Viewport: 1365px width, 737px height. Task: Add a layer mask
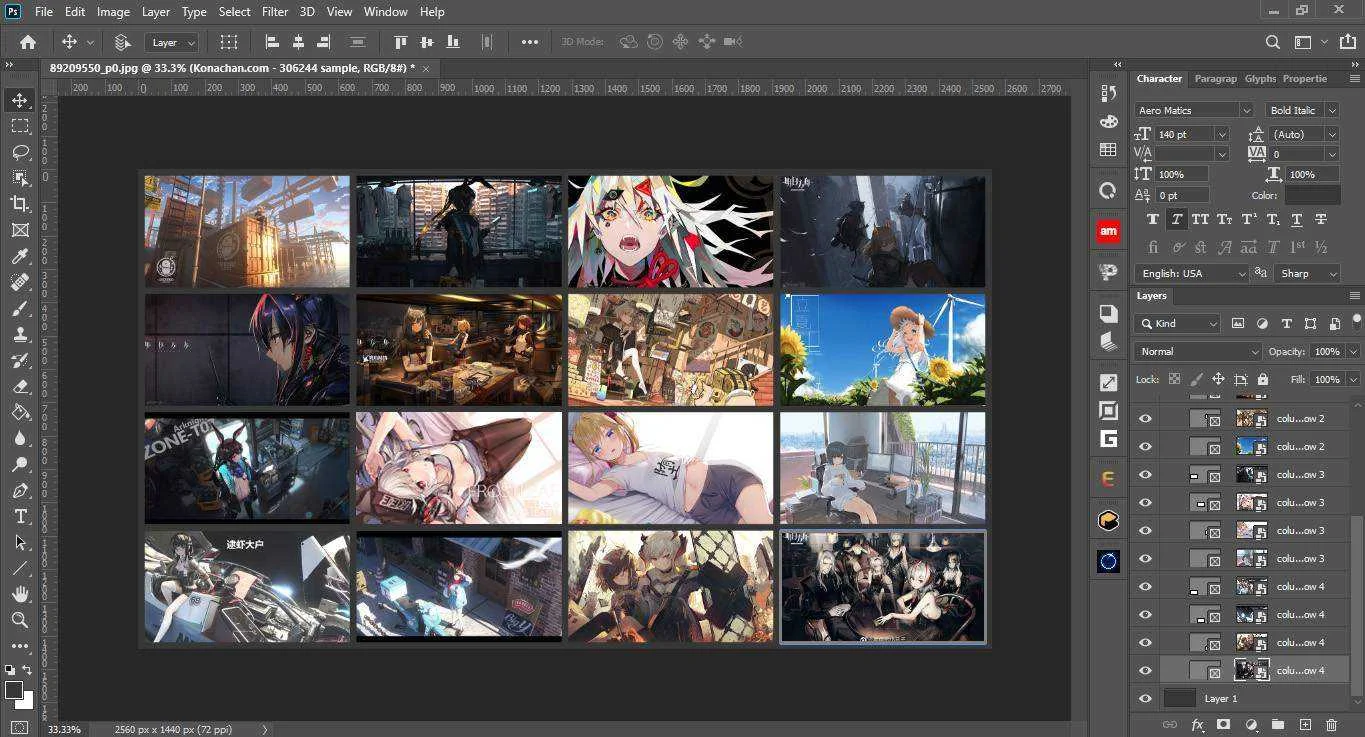pos(1224,725)
